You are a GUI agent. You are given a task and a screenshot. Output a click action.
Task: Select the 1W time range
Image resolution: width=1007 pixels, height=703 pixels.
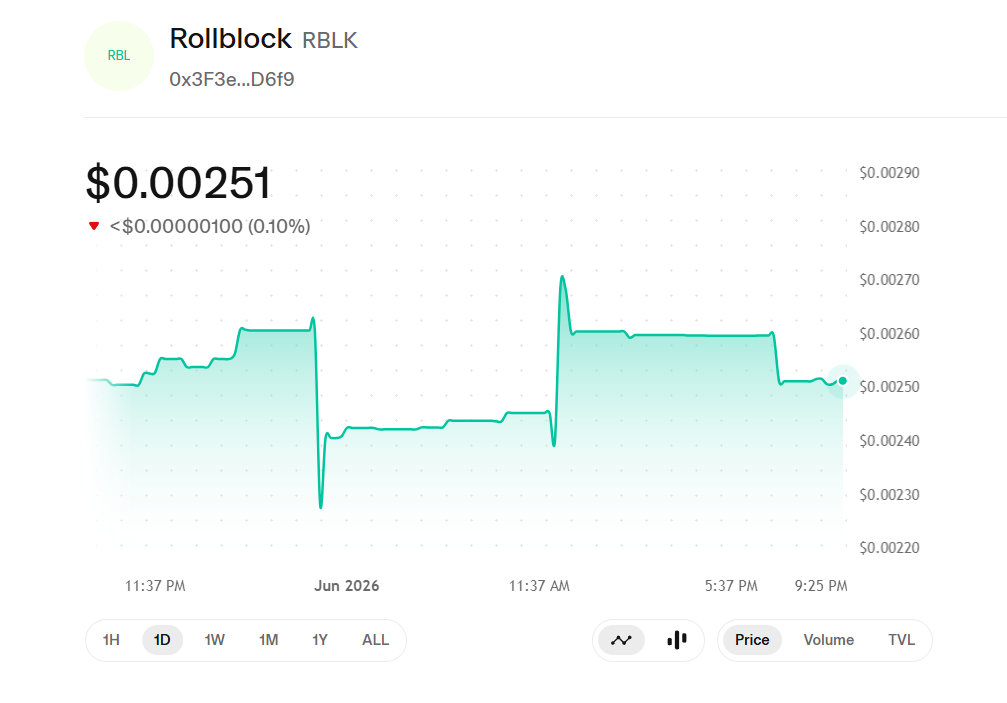(x=215, y=640)
